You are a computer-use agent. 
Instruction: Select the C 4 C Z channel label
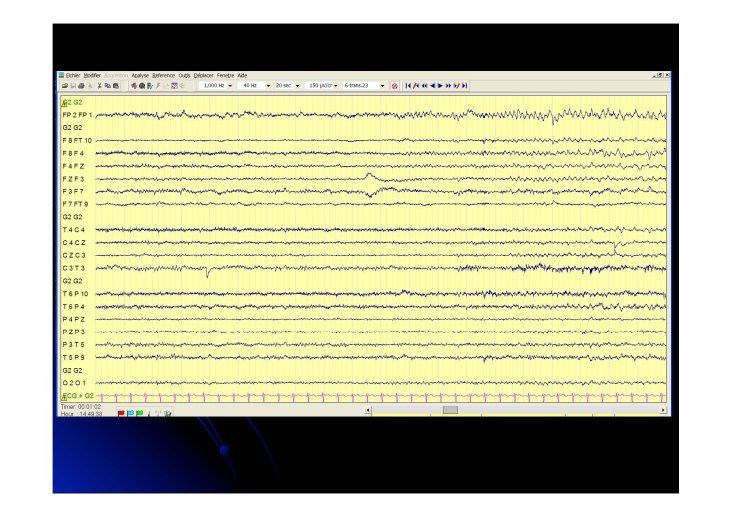pos(74,242)
